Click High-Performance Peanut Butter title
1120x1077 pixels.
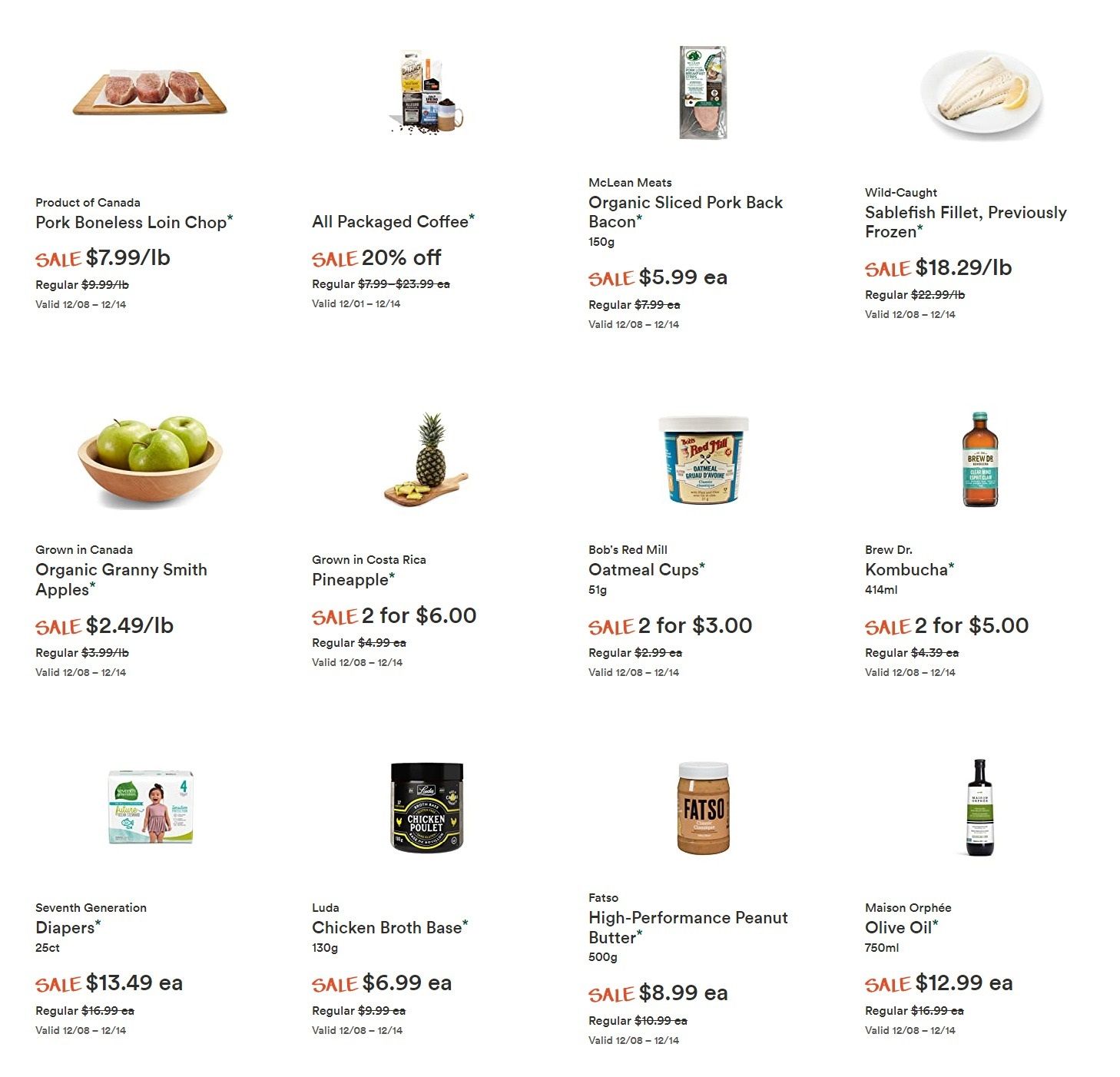(688, 927)
